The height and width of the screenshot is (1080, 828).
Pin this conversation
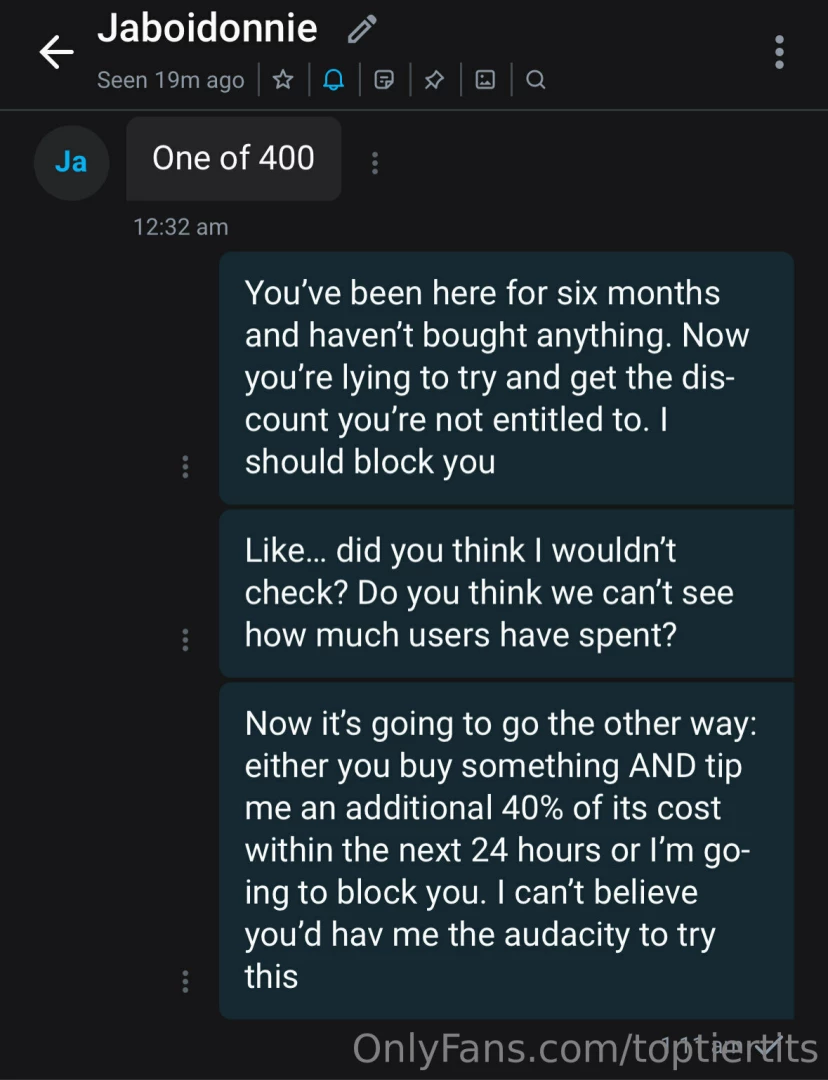(434, 80)
